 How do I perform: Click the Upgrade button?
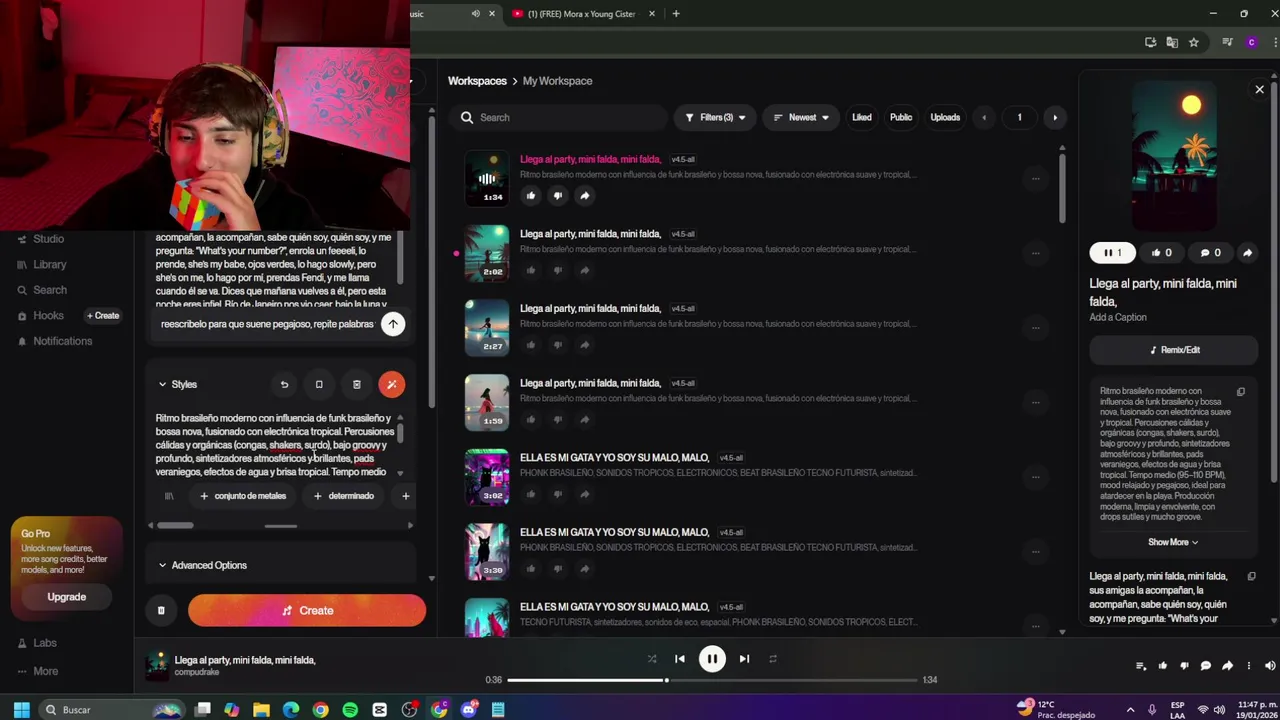tap(66, 597)
